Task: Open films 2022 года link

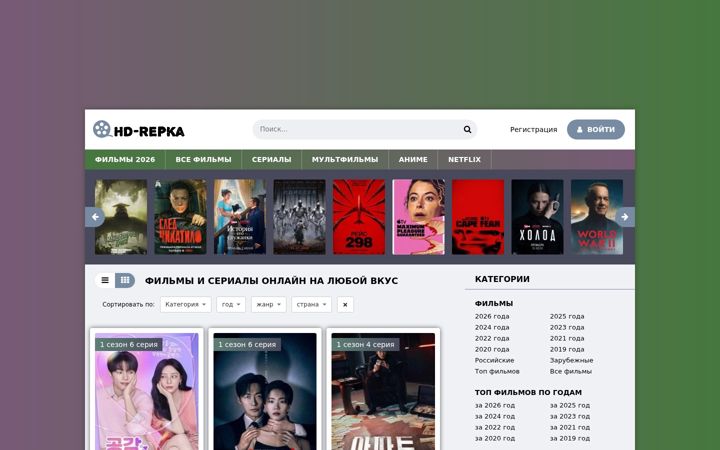Action: [x=492, y=338]
